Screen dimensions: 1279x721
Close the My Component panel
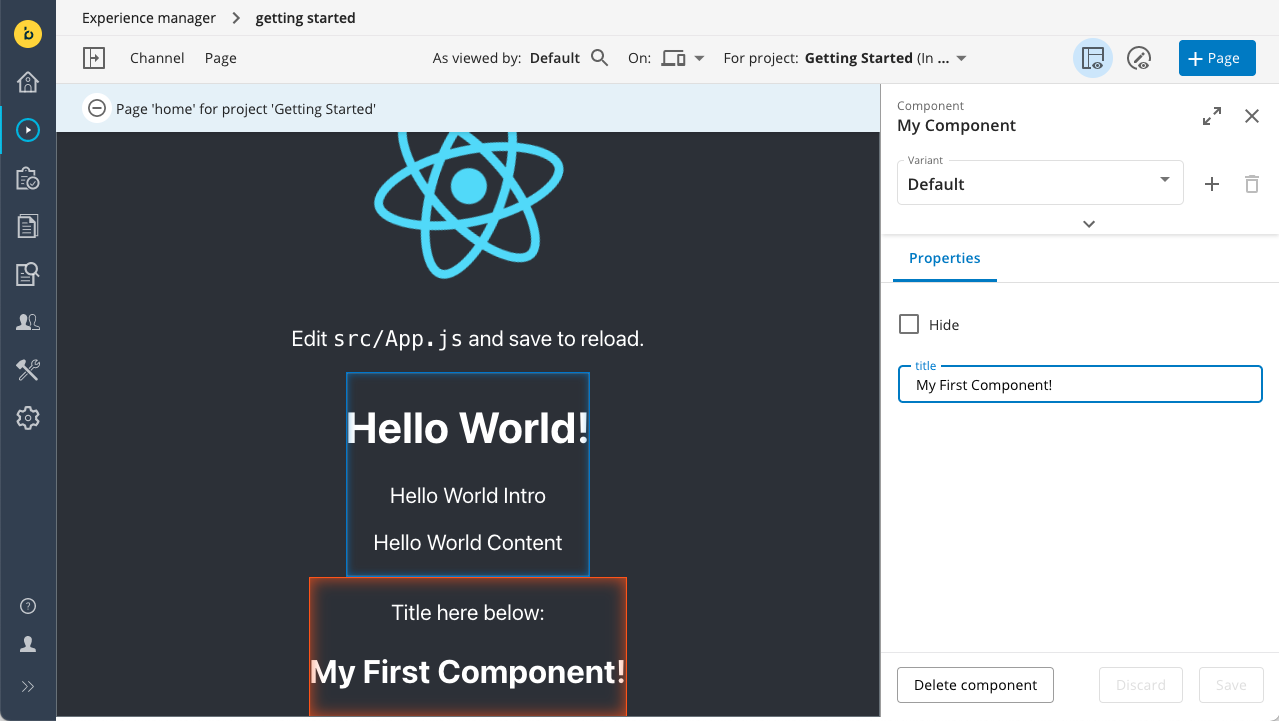coord(1252,116)
